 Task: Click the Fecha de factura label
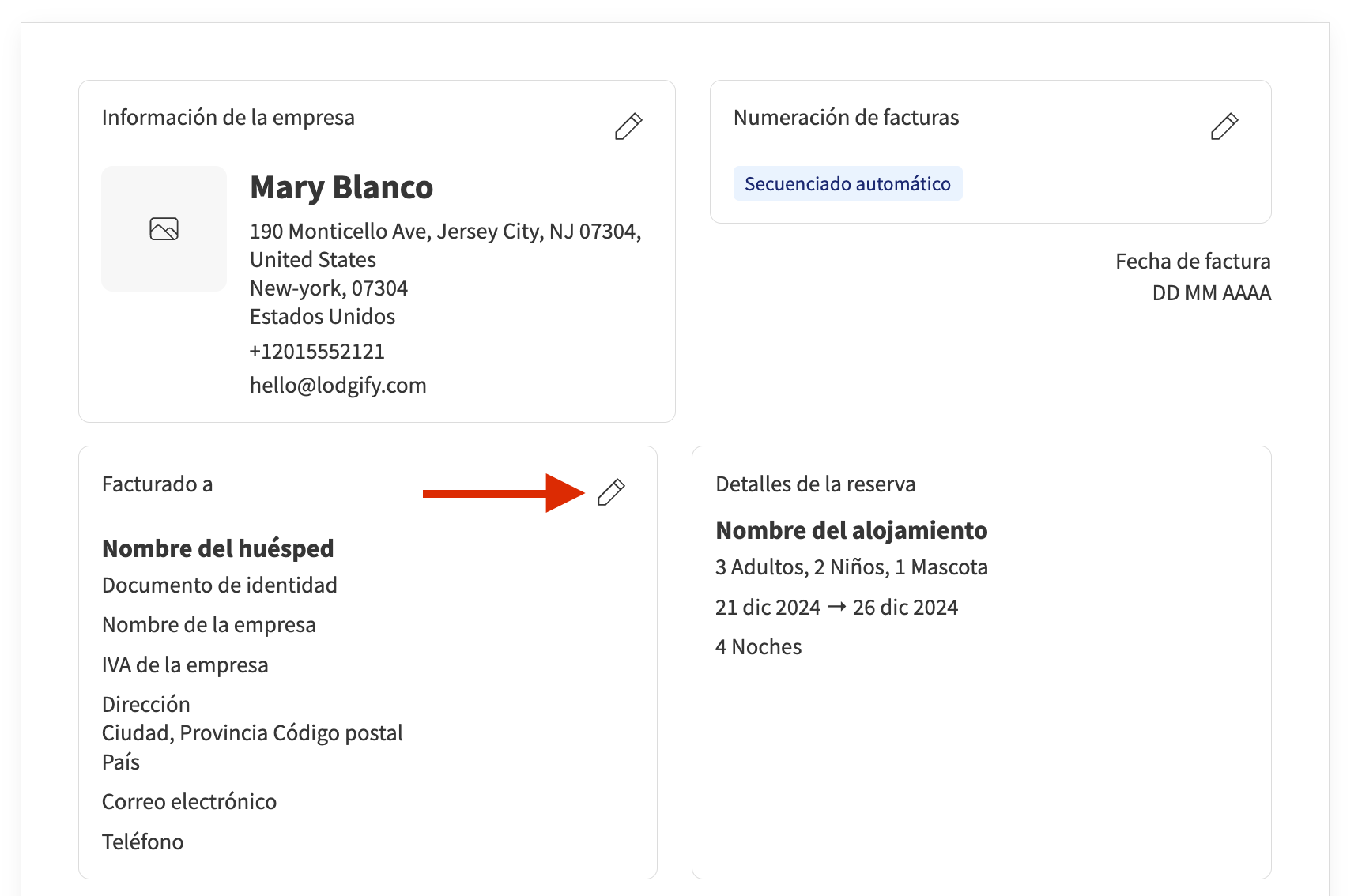(1192, 262)
